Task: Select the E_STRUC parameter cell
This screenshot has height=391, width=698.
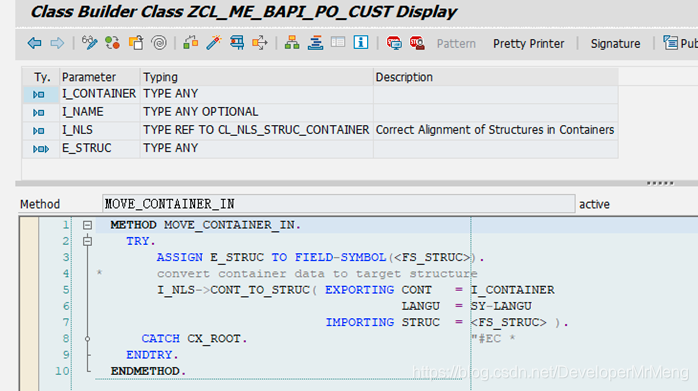Action: point(100,148)
